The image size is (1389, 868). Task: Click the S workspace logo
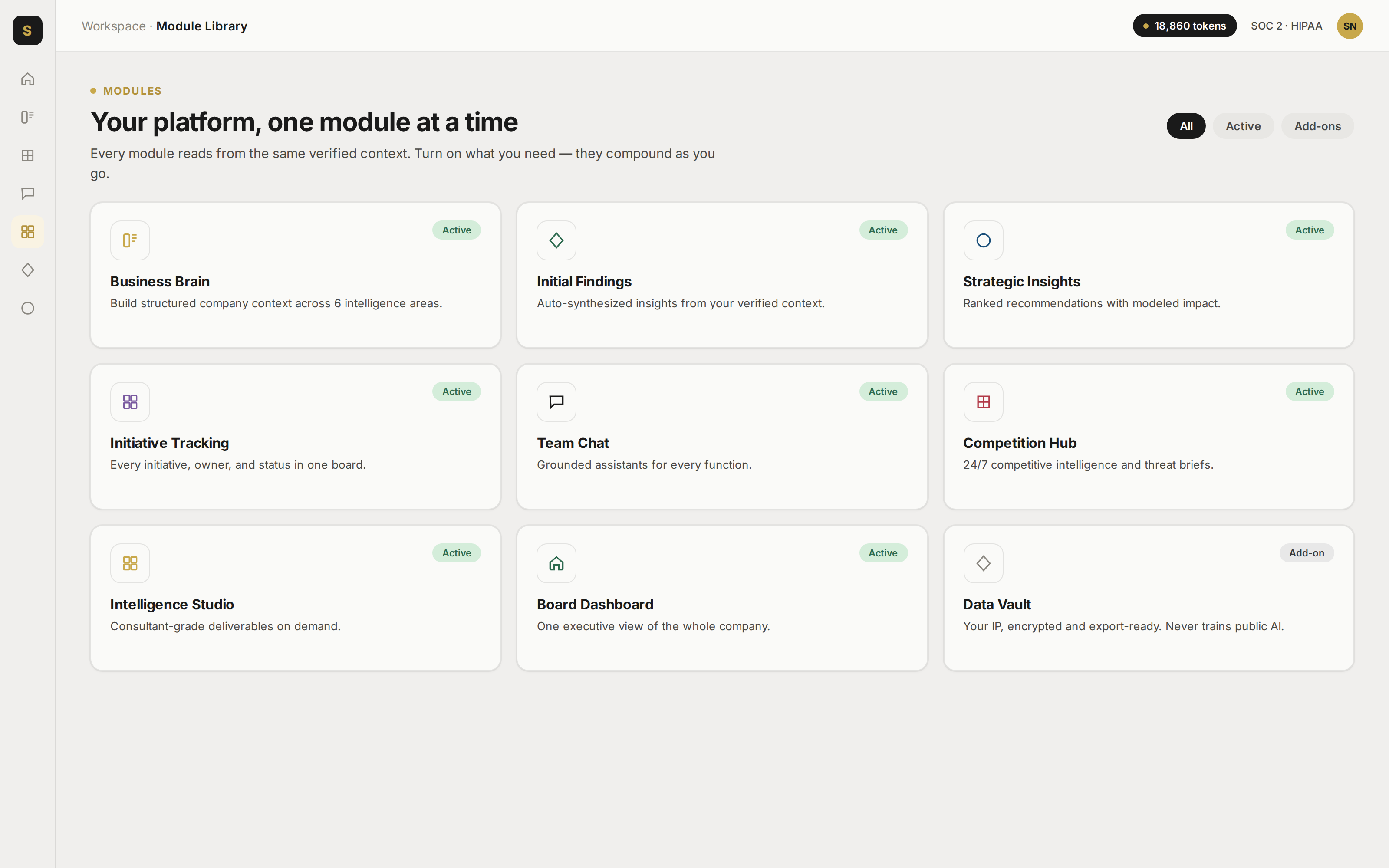(27, 30)
